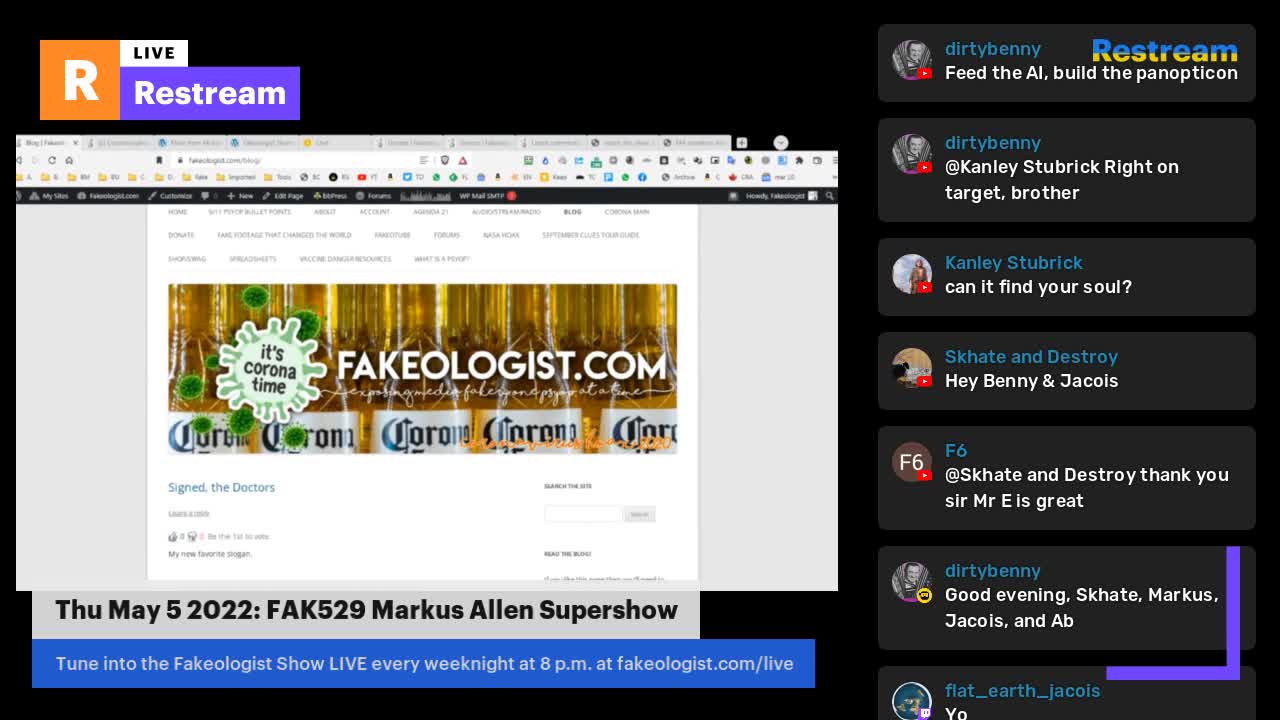Viewport: 1280px width, 720px height.
Task: Open the Signed, the Doctors post title
Action: click(x=221, y=488)
